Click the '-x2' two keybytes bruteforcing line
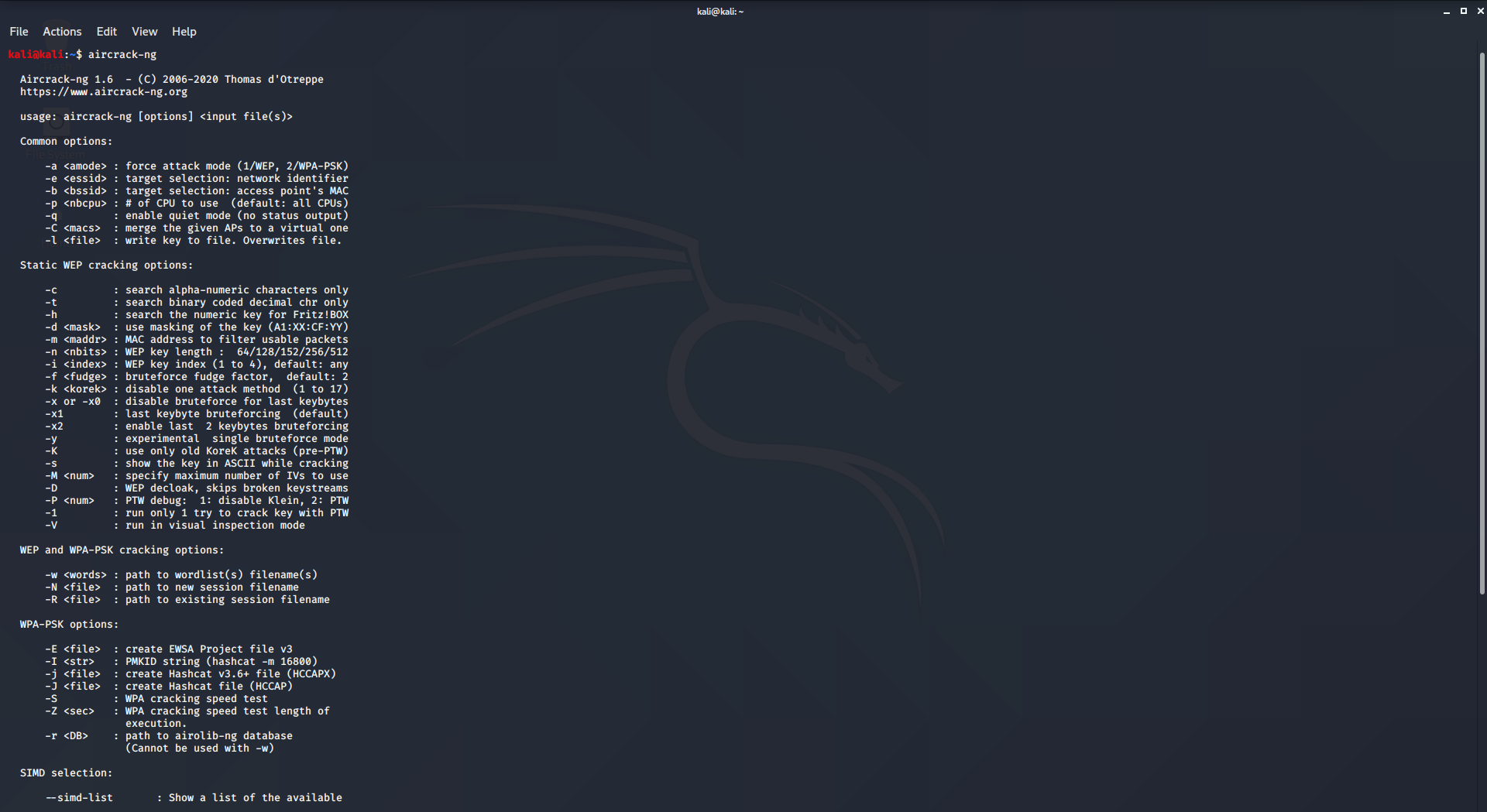This screenshot has width=1487, height=812. (x=197, y=427)
